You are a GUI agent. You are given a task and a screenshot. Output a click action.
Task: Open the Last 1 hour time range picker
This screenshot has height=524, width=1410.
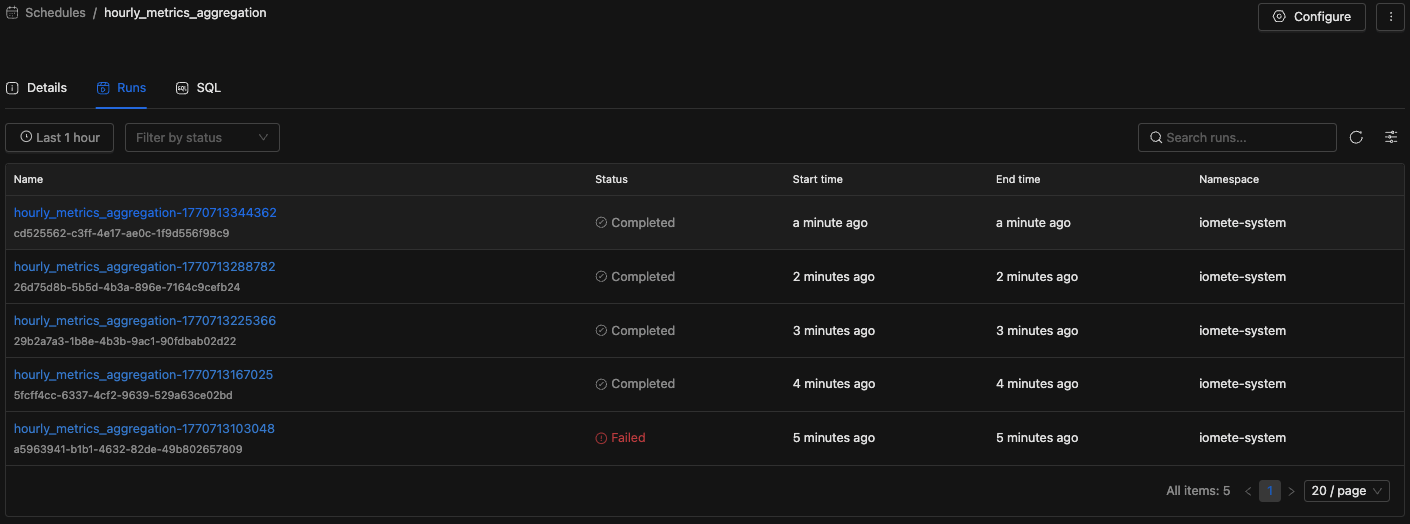pos(60,138)
